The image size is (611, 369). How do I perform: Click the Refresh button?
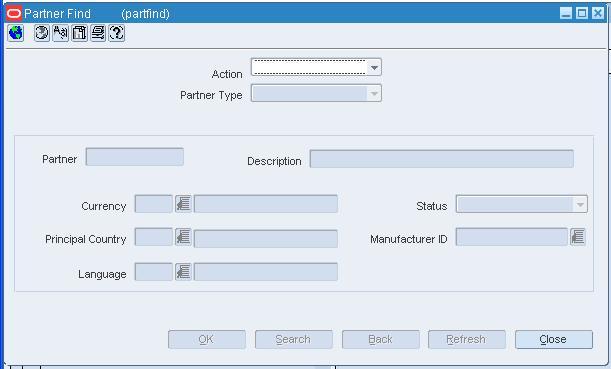pos(466,339)
